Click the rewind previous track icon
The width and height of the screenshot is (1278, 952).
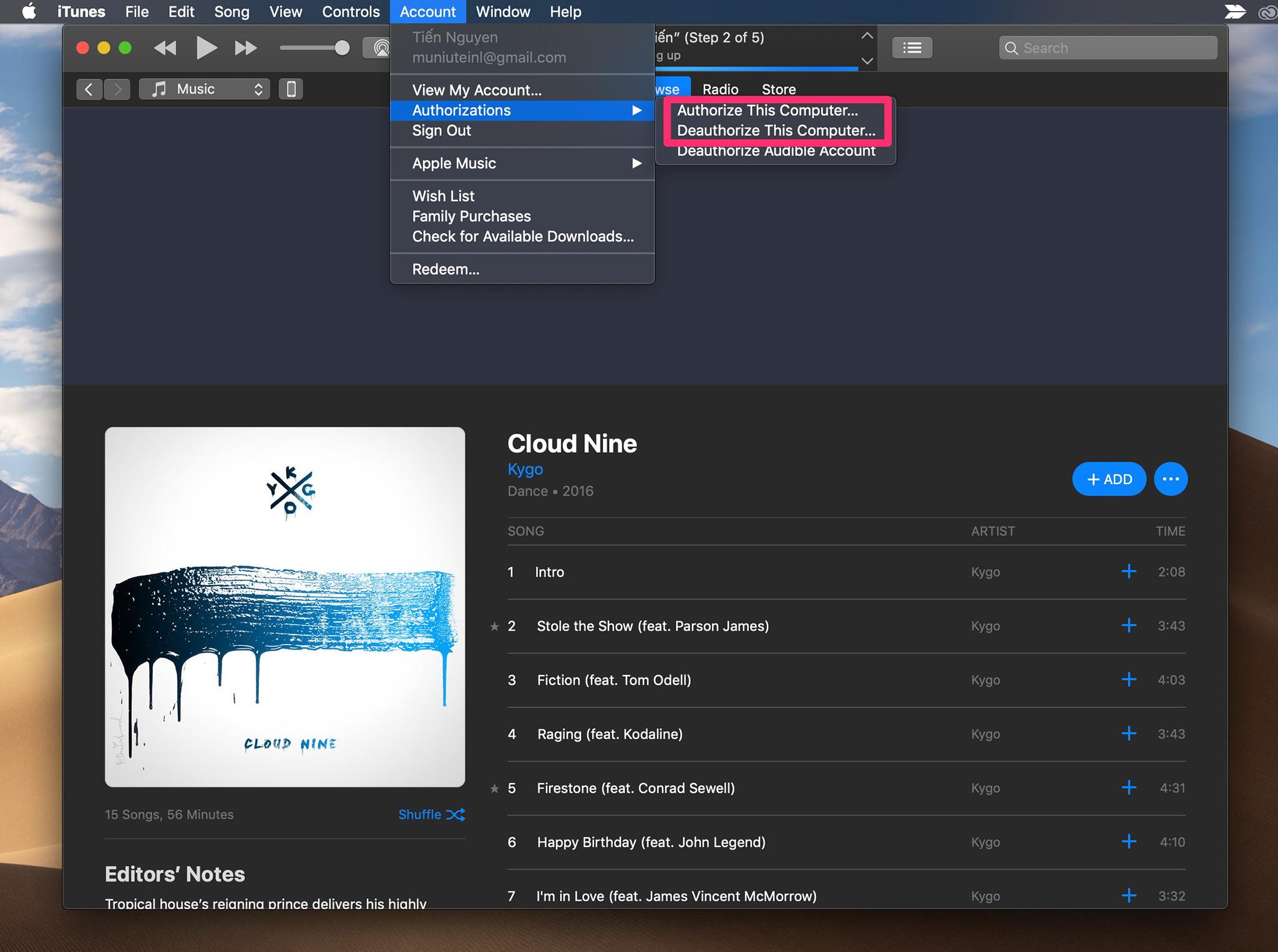tap(165, 48)
